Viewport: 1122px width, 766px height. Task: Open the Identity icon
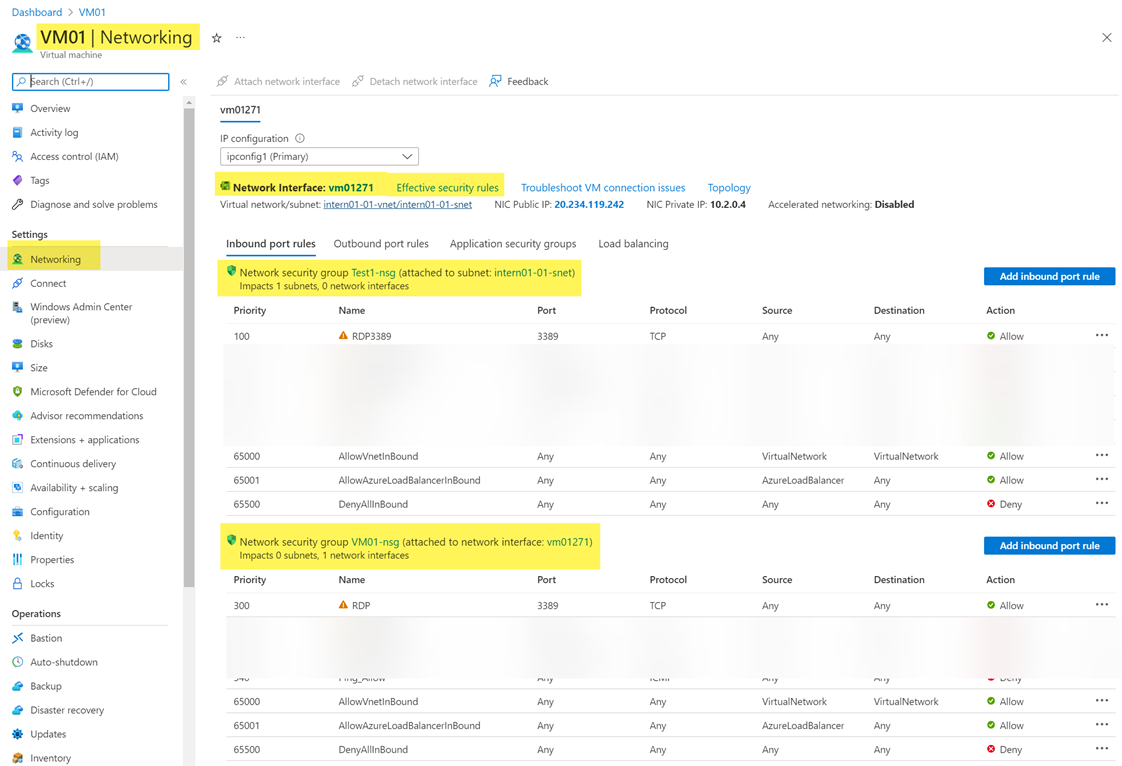(x=18, y=535)
